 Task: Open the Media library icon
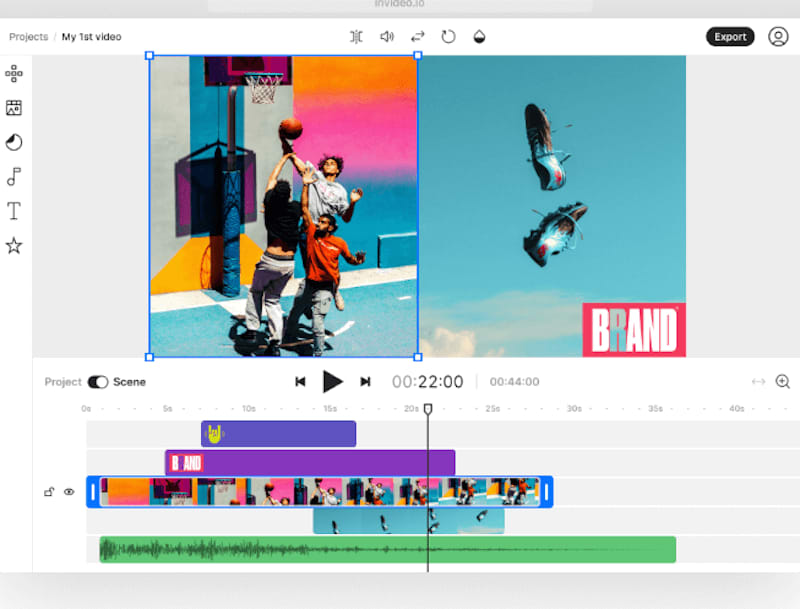click(14, 107)
